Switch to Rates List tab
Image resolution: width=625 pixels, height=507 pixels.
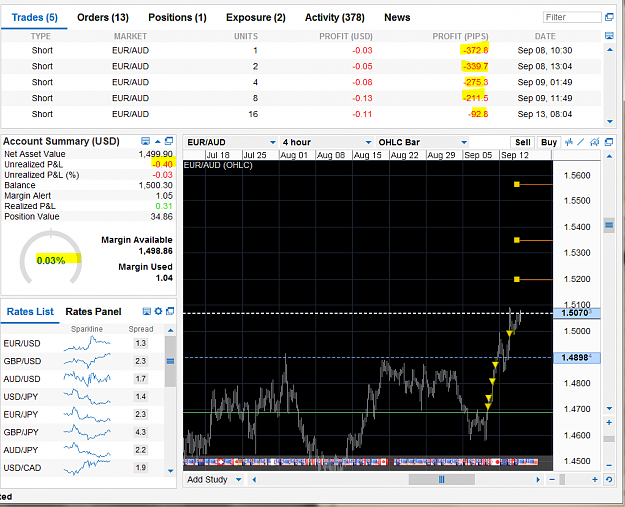[x=30, y=312]
